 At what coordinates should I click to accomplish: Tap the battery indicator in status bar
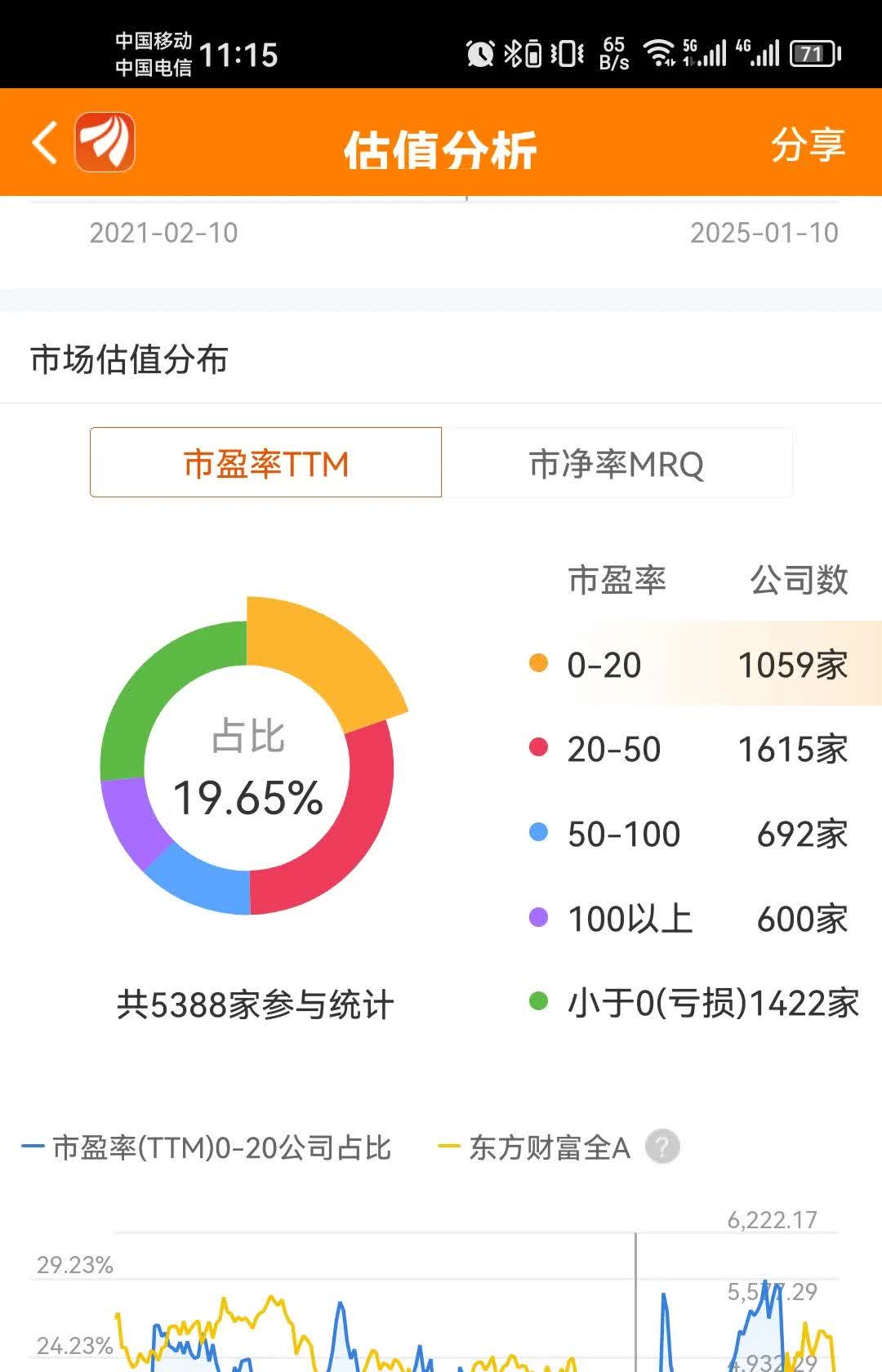point(814,54)
